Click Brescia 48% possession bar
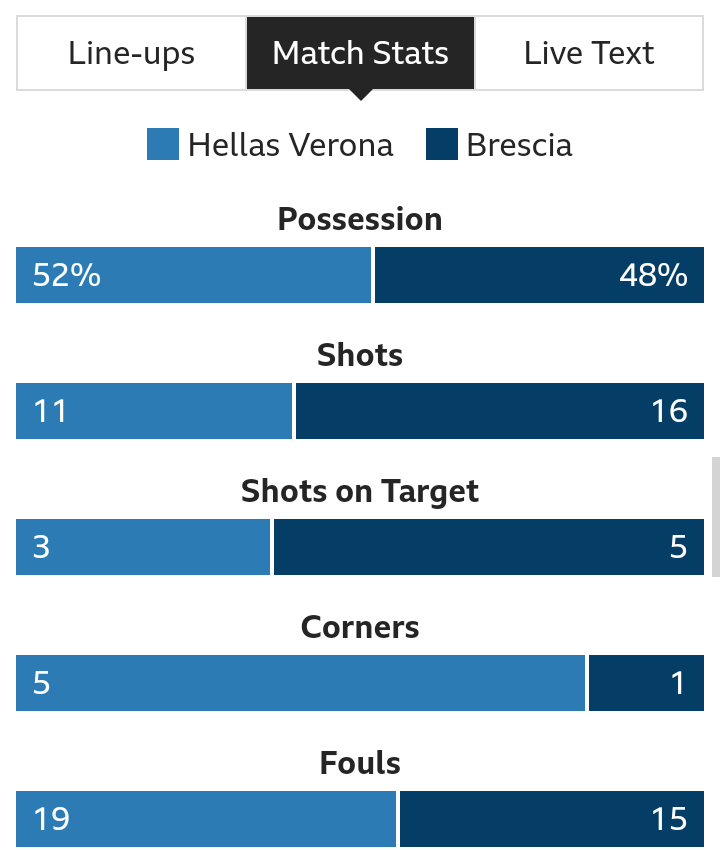Screen dimensions: 720x850 (x=539, y=275)
